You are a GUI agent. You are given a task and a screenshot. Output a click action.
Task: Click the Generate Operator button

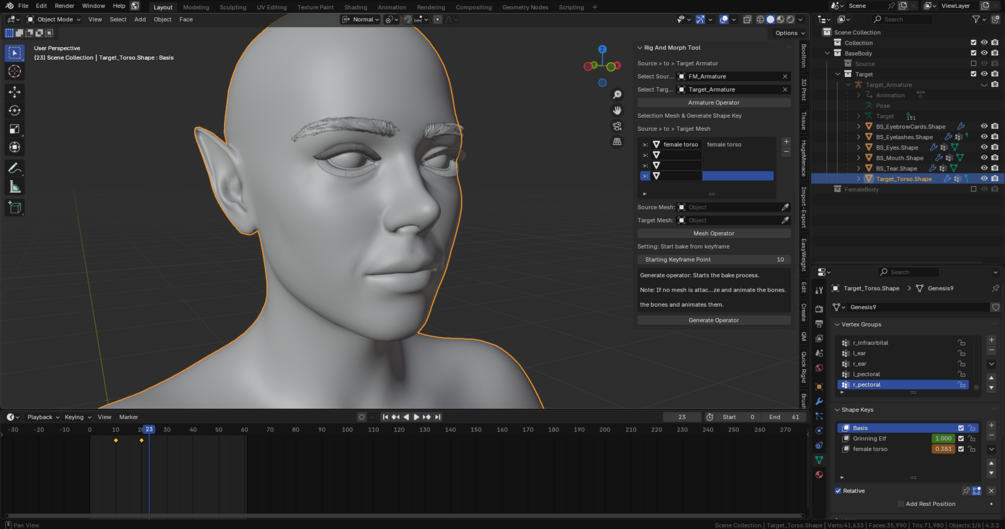(713, 320)
